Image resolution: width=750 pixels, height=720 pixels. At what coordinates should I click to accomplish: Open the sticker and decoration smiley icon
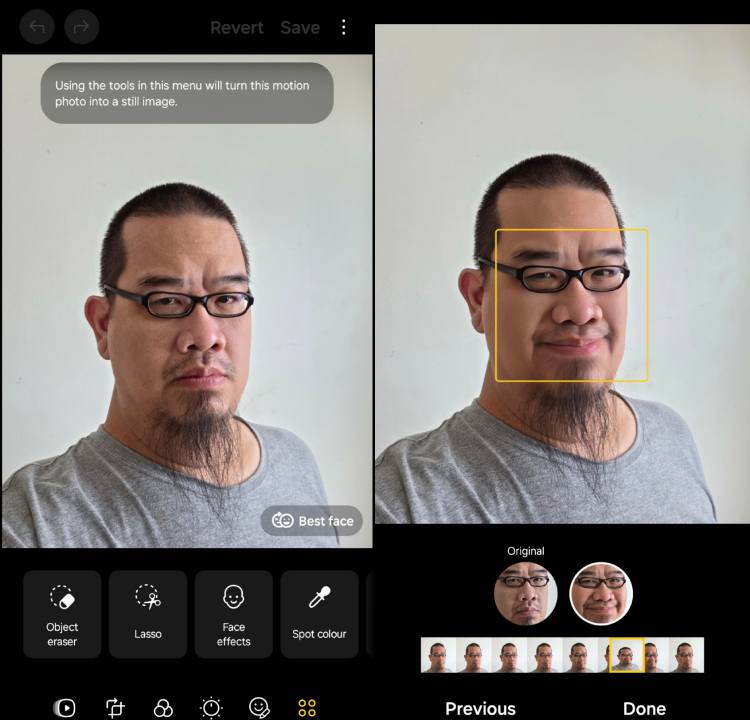[x=259, y=708]
